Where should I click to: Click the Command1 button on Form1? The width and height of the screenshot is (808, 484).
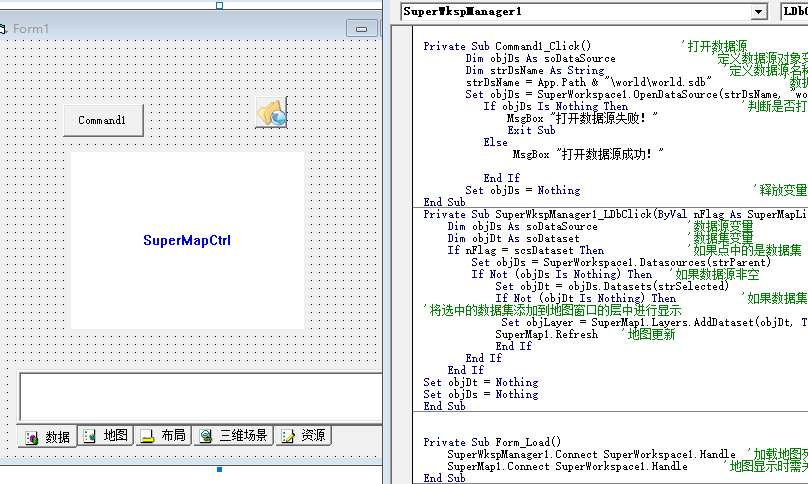103,120
